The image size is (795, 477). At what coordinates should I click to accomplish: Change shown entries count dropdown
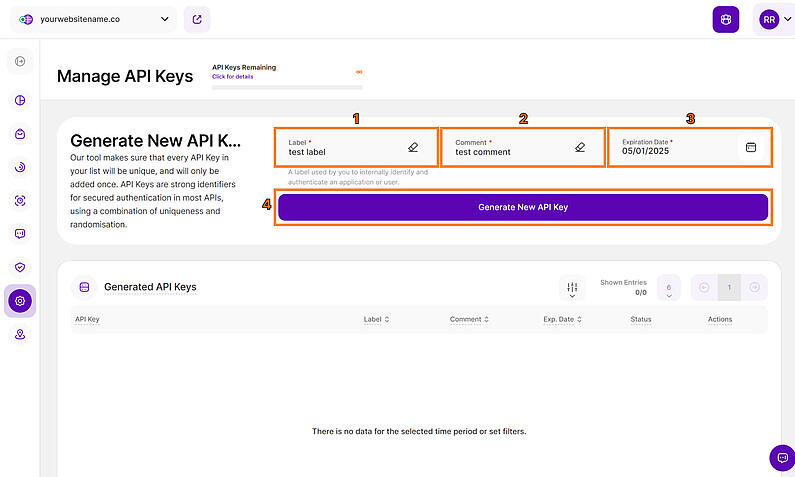(x=669, y=288)
